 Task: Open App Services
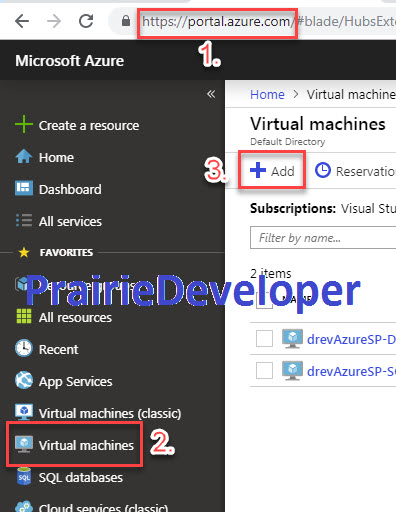tap(76, 382)
